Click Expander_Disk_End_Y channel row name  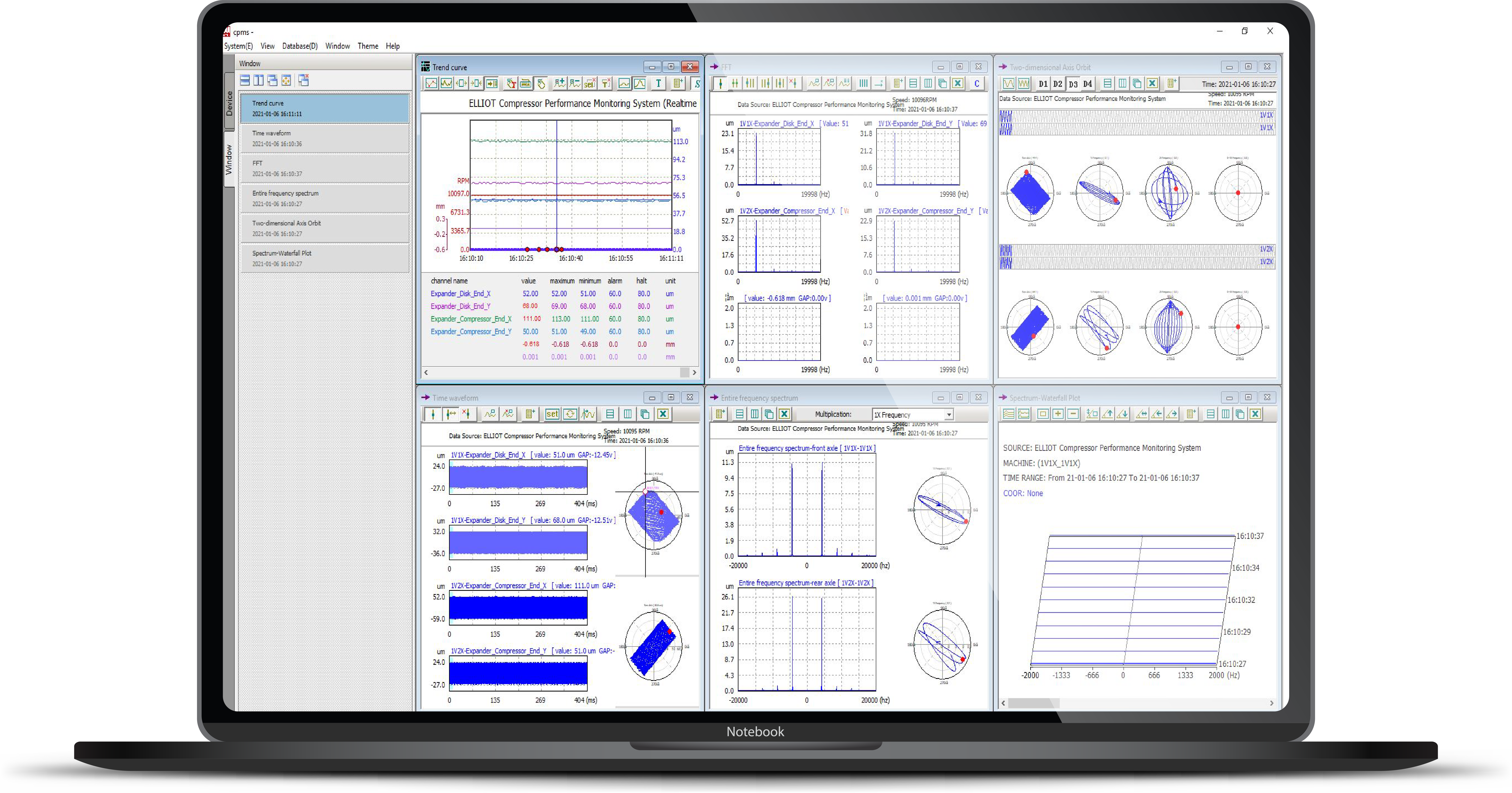click(x=461, y=306)
